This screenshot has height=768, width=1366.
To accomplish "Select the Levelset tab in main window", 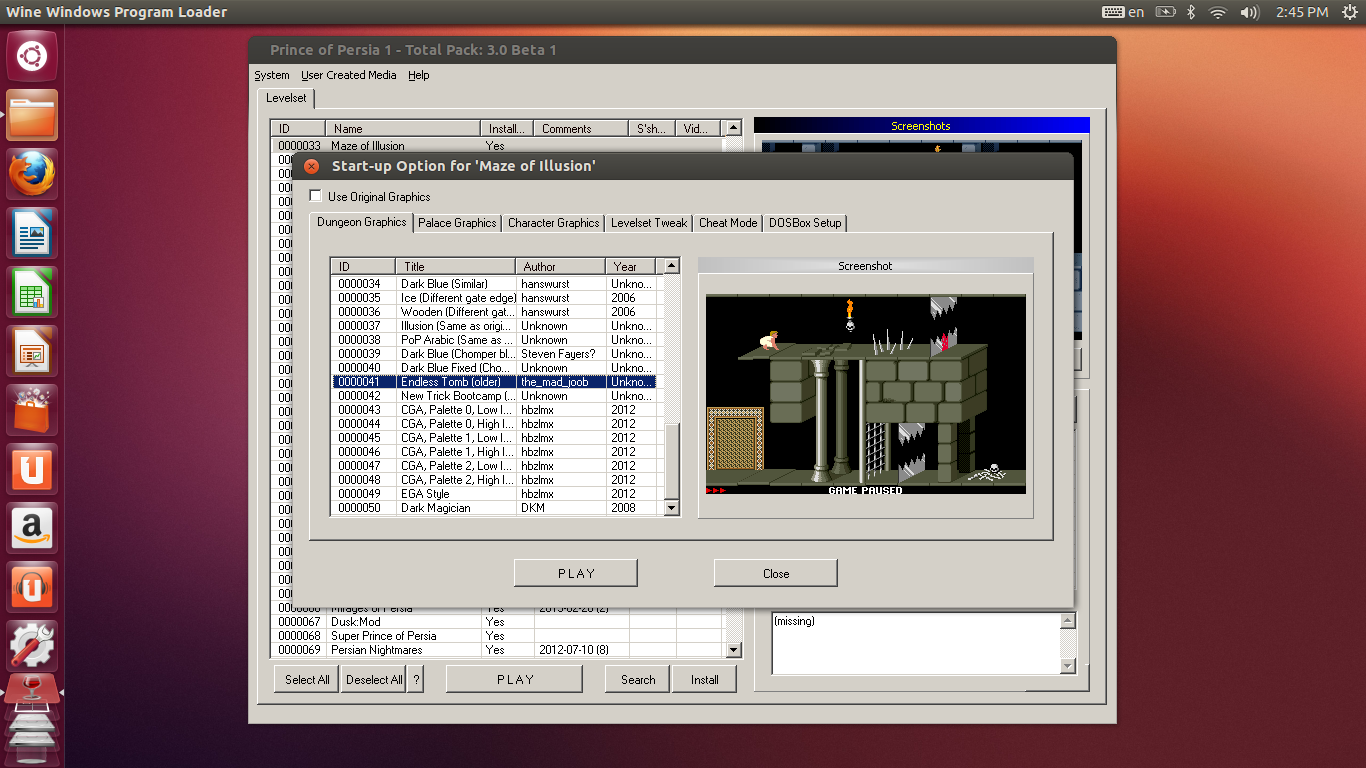I will (x=286, y=98).
